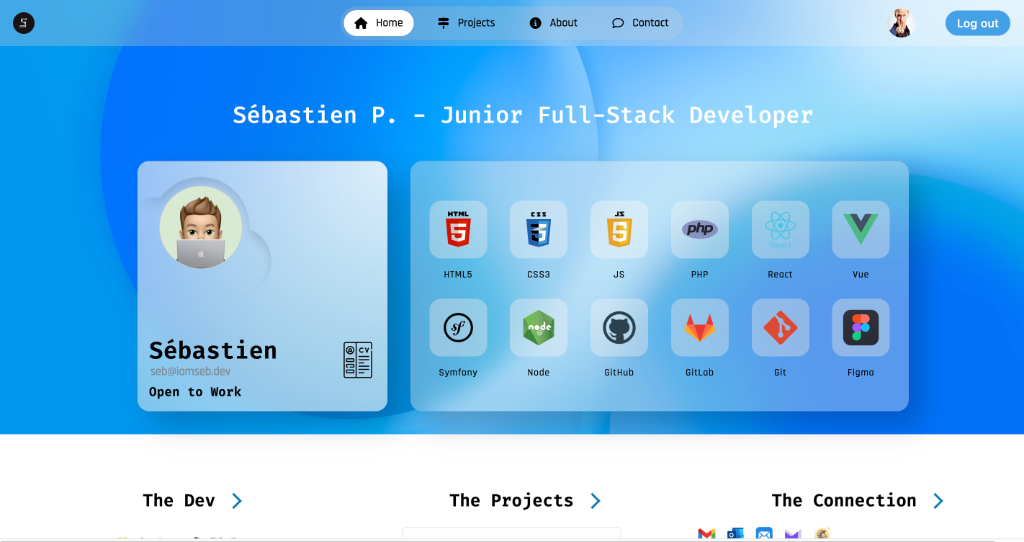Expand chevron next to The Connection
The height and width of the screenshot is (542, 1024).
938,501
